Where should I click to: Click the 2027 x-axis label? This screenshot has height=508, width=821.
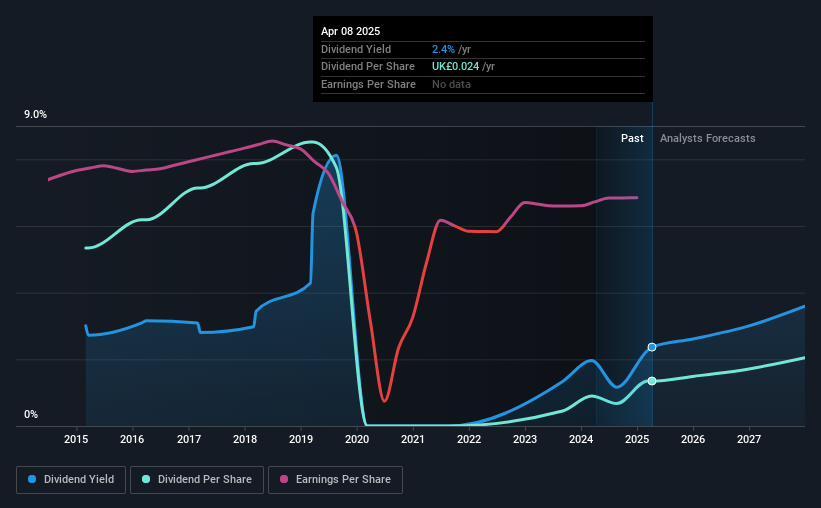click(x=749, y=439)
